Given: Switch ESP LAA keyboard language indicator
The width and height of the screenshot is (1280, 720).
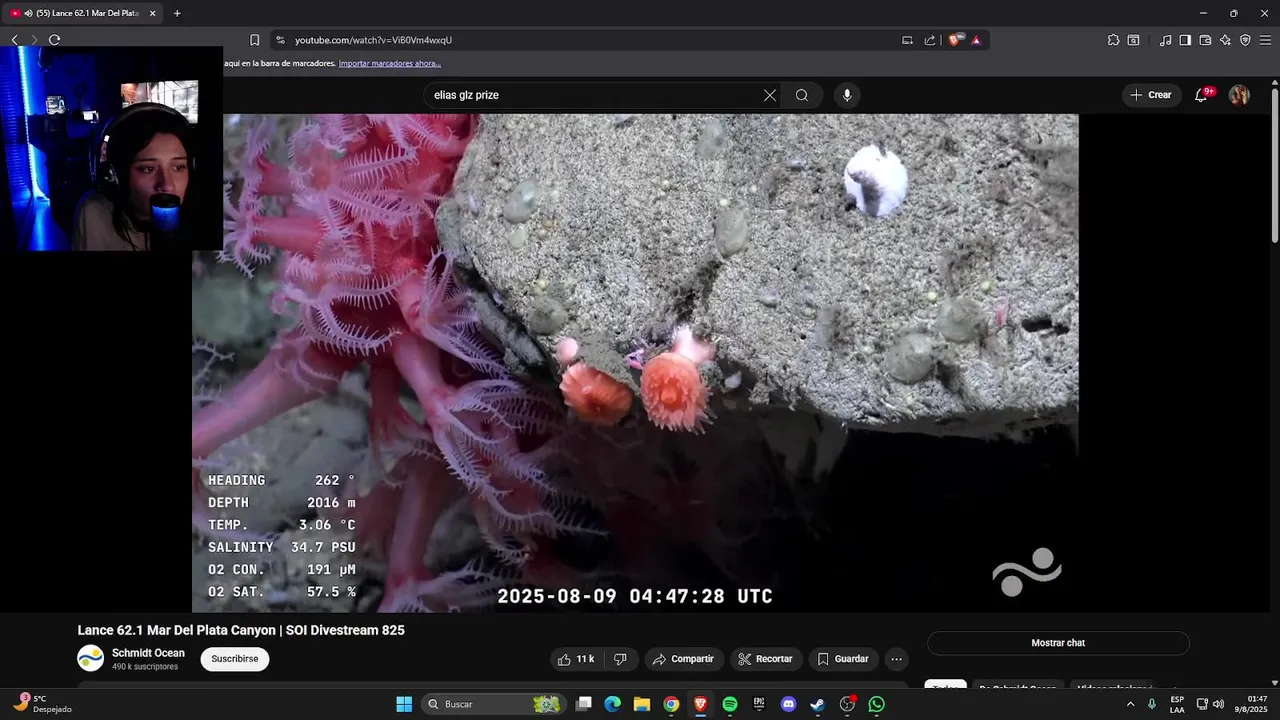Looking at the screenshot, I should [x=1177, y=704].
